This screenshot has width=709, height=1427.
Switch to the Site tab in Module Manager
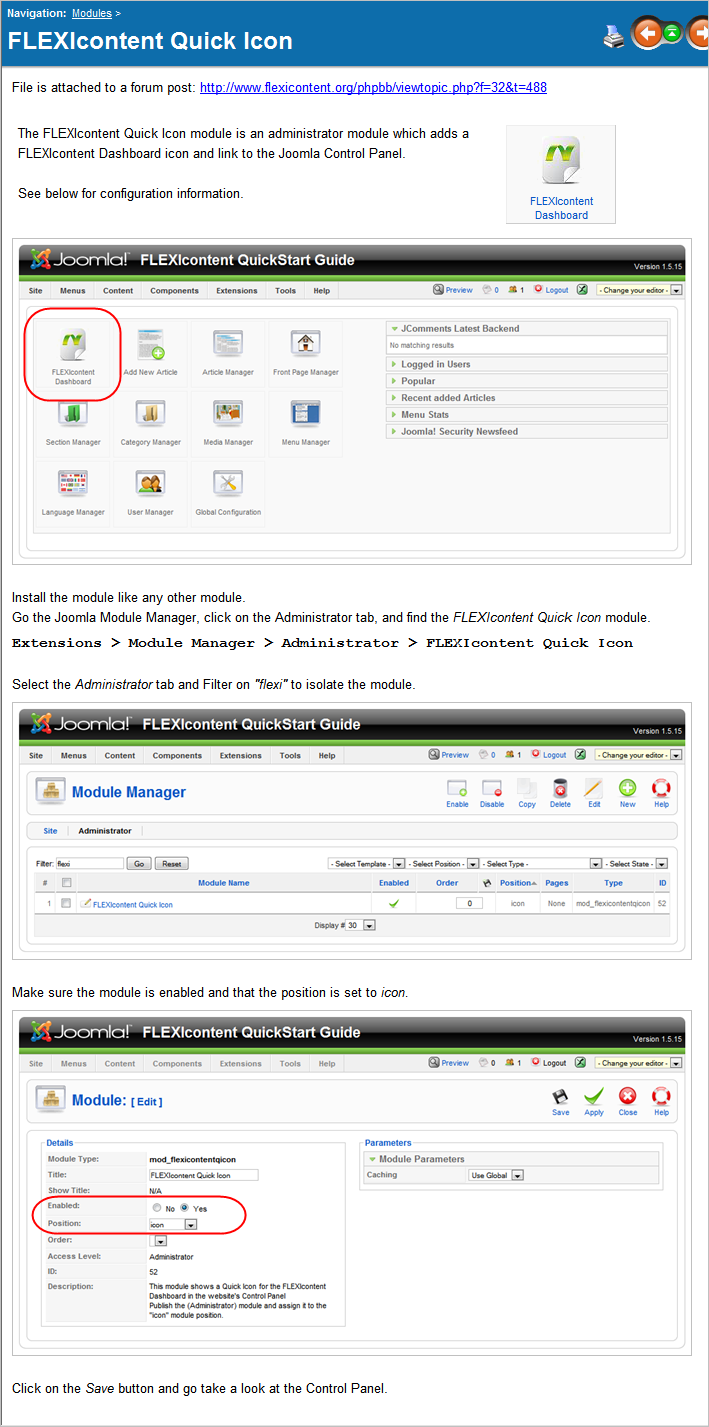click(x=50, y=831)
